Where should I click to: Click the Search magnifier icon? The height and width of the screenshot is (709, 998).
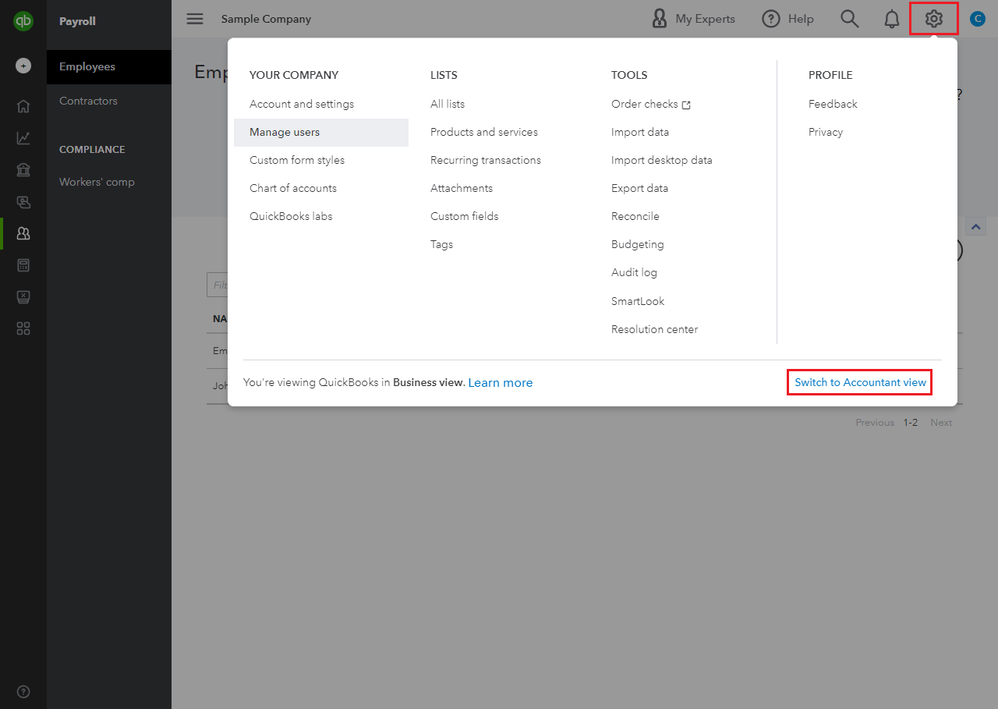850,19
